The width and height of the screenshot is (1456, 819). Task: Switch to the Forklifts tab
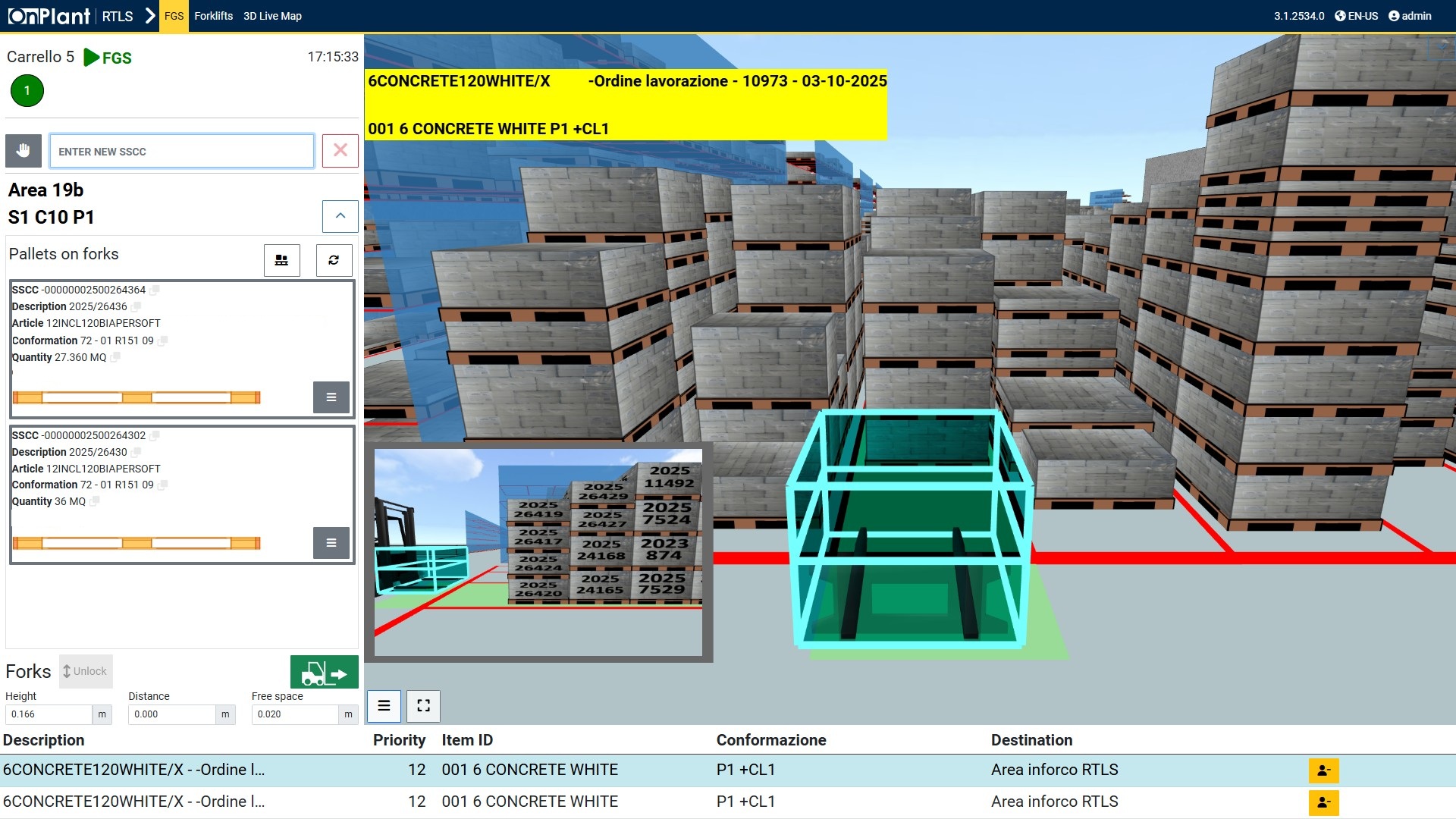coord(213,16)
